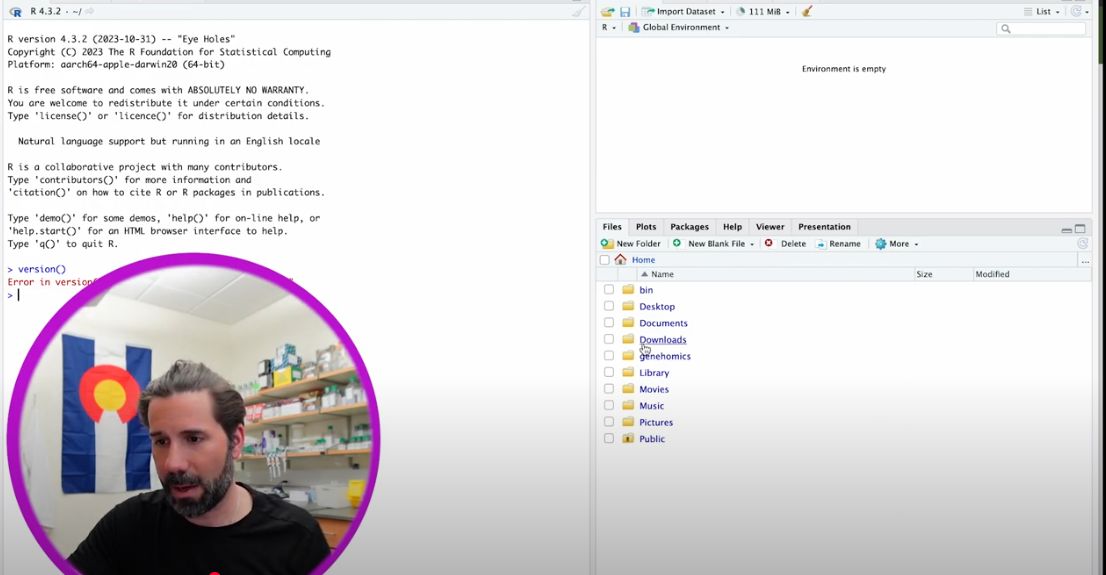1106x575 pixels.
Task: Click the New Folder button
Action: [631, 243]
